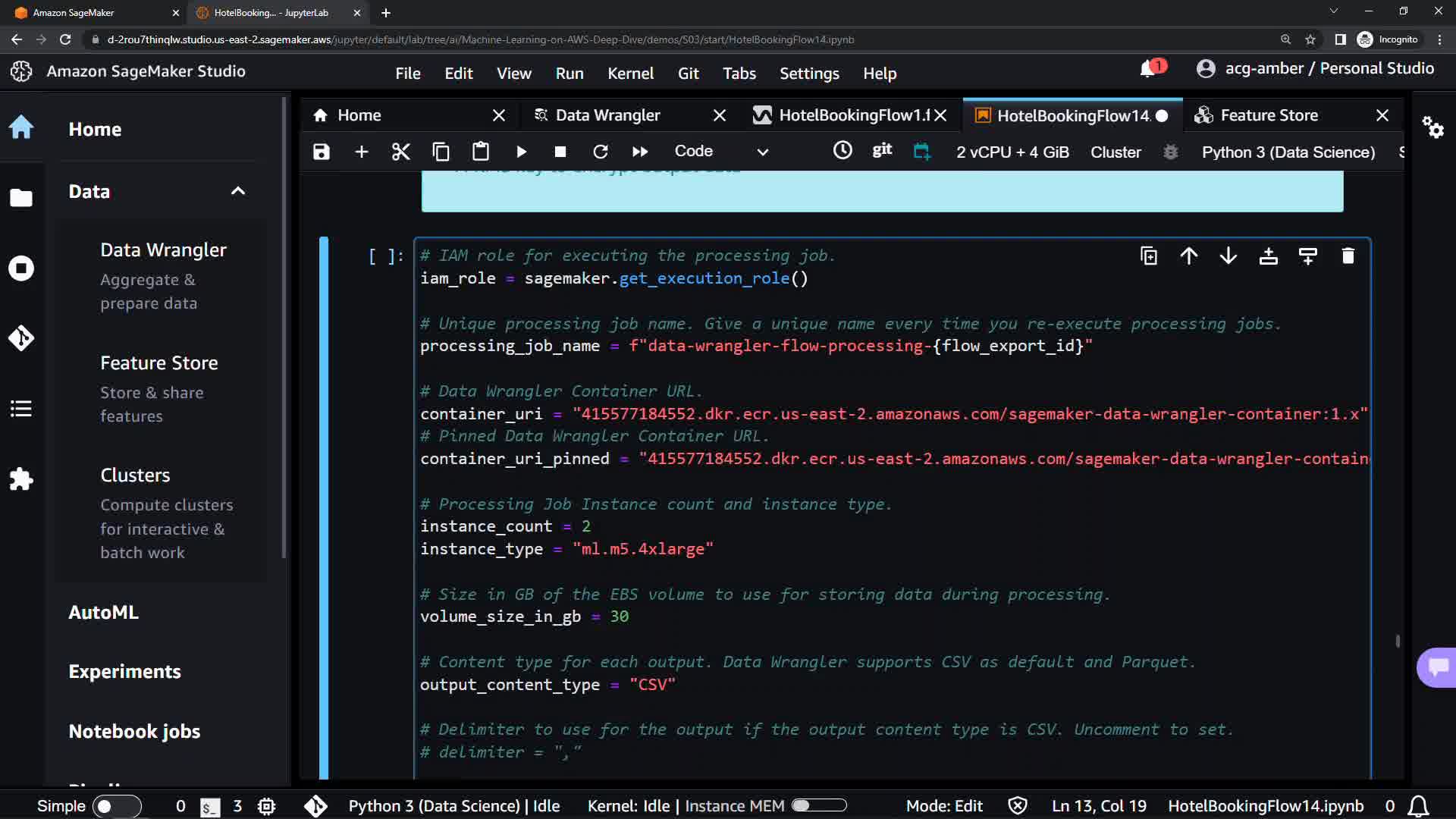Toggle the Instance MEM switch in status bar

(819, 805)
